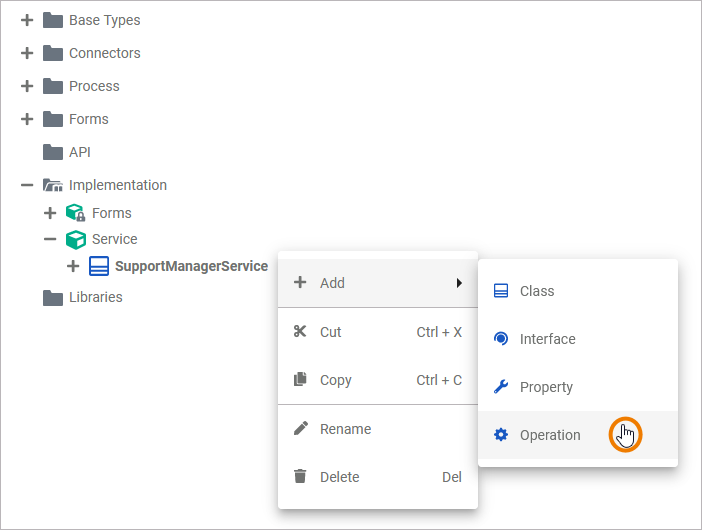Screen dimensions: 702x530
Task: Expand the Base Types folder
Action: click(x=27, y=20)
